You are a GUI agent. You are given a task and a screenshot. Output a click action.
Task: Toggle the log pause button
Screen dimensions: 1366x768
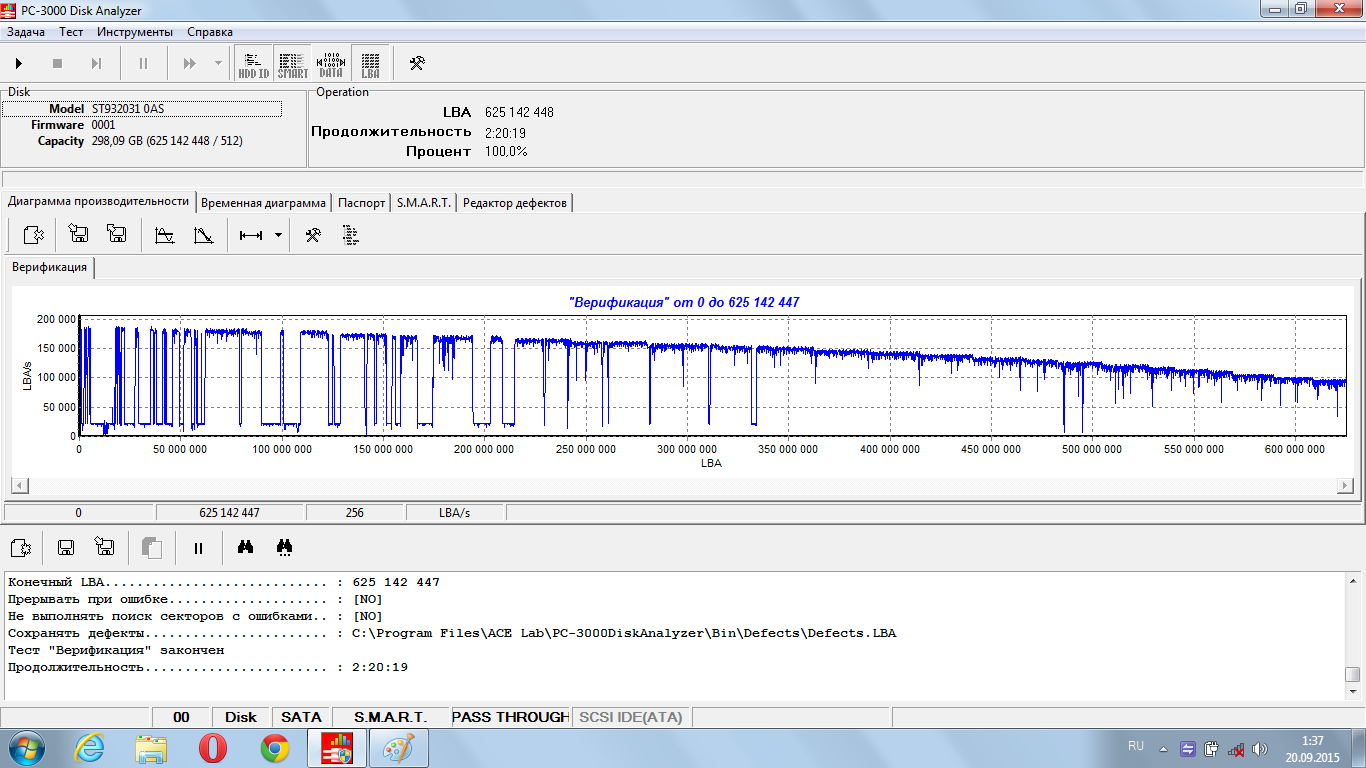(x=198, y=548)
